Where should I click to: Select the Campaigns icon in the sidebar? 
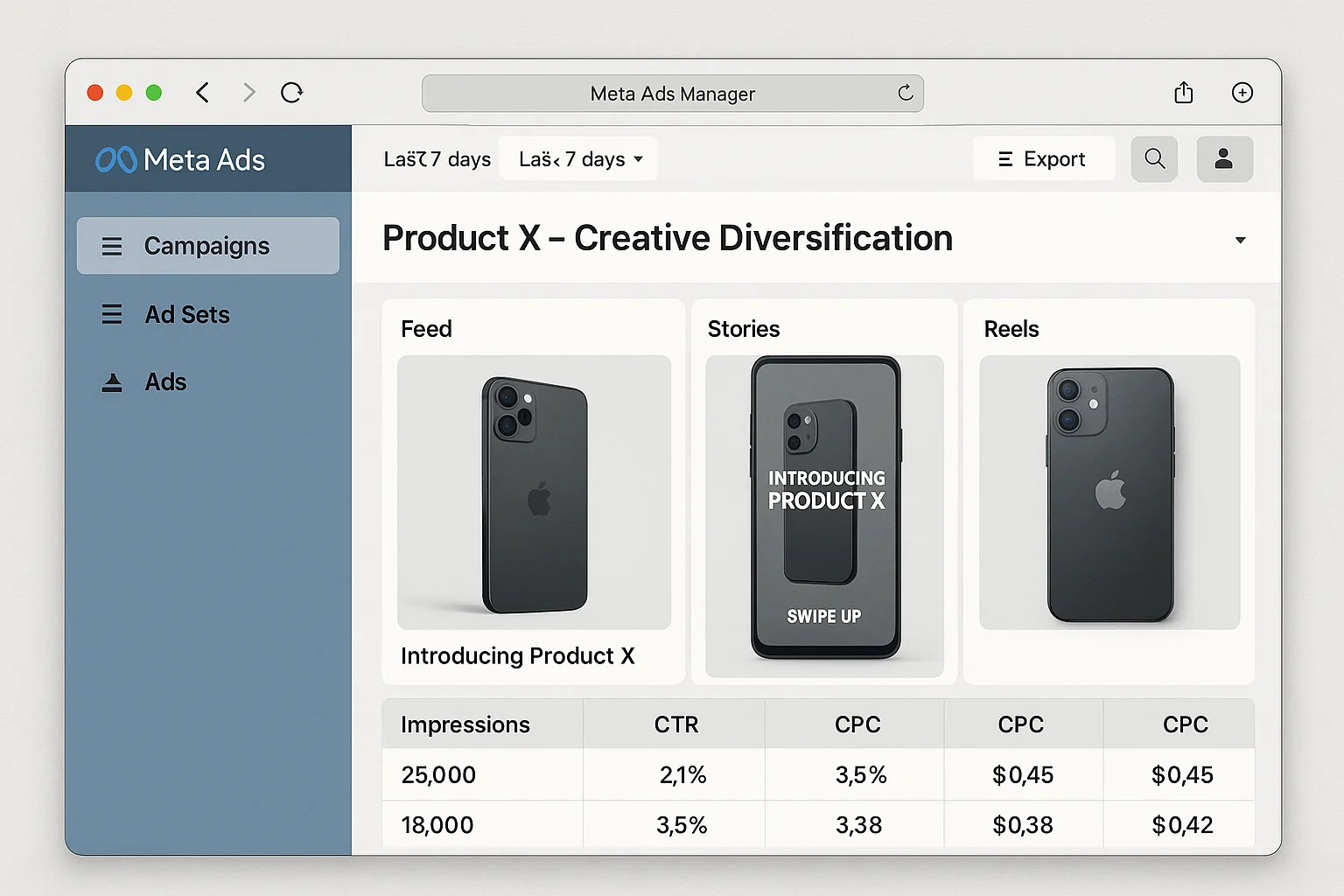pos(112,246)
